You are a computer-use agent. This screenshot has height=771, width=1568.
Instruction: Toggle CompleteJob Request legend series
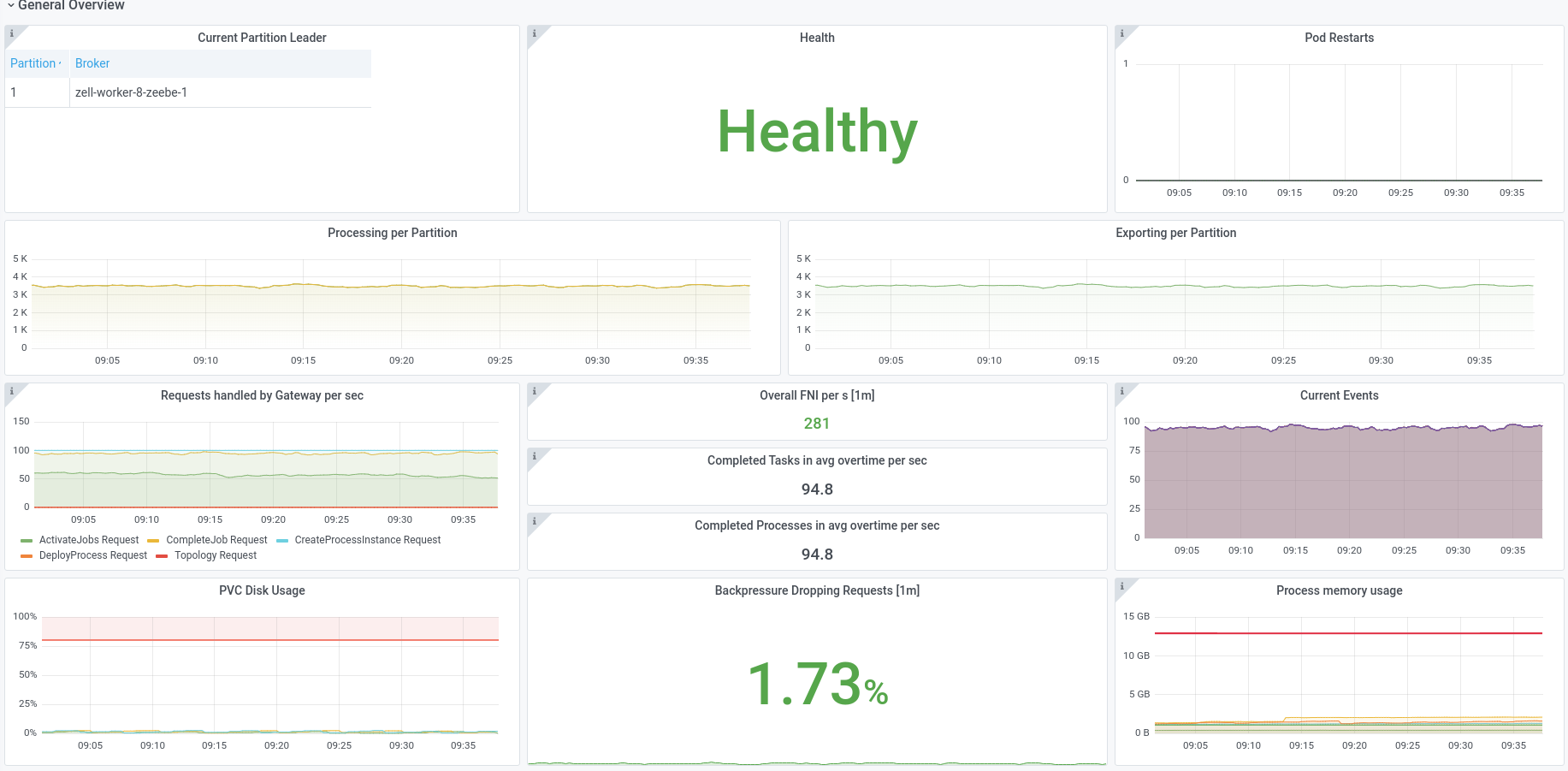pyautogui.click(x=216, y=540)
